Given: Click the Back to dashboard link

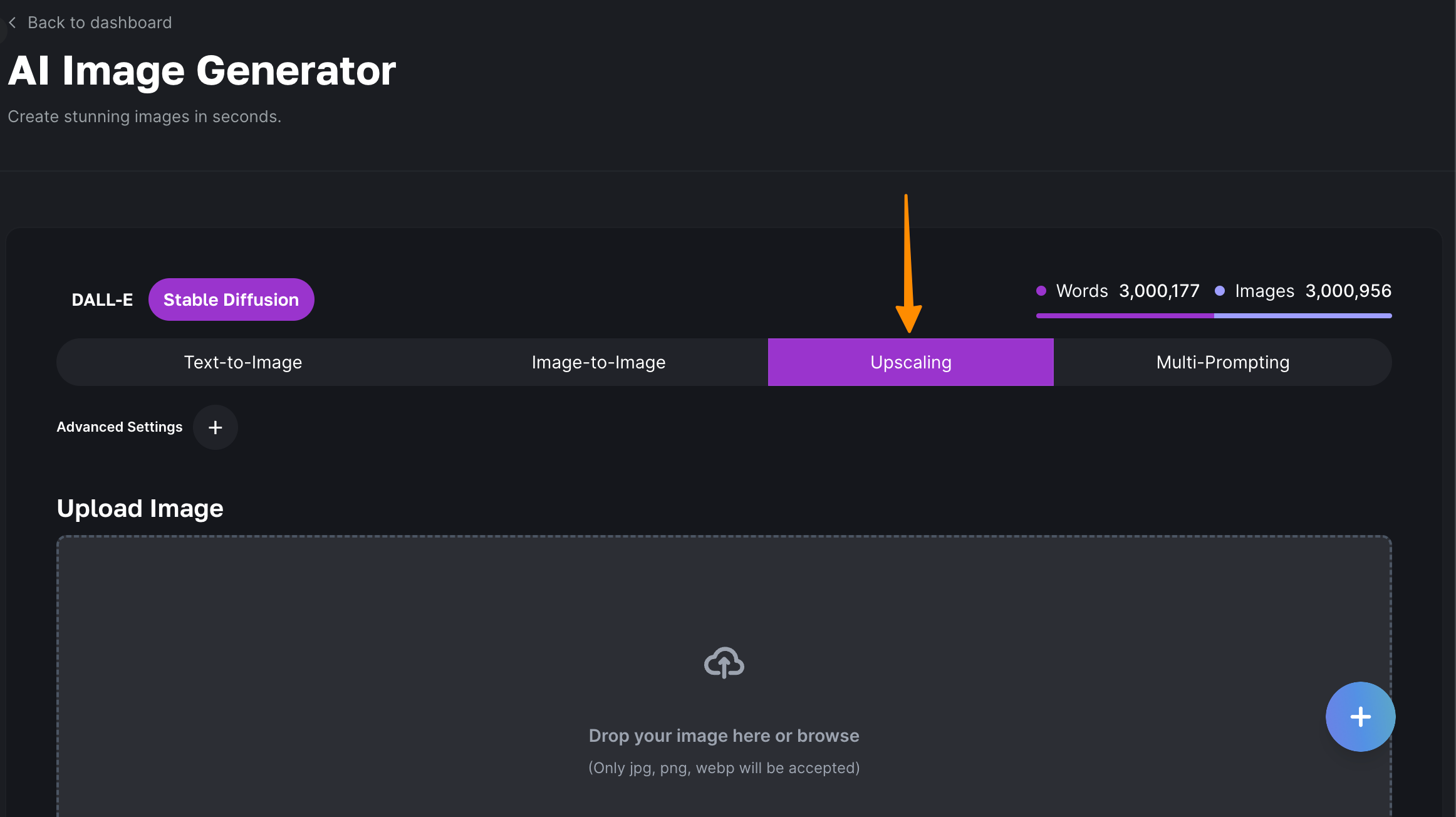Looking at the screenshot, I should click(x=100, y=23).
